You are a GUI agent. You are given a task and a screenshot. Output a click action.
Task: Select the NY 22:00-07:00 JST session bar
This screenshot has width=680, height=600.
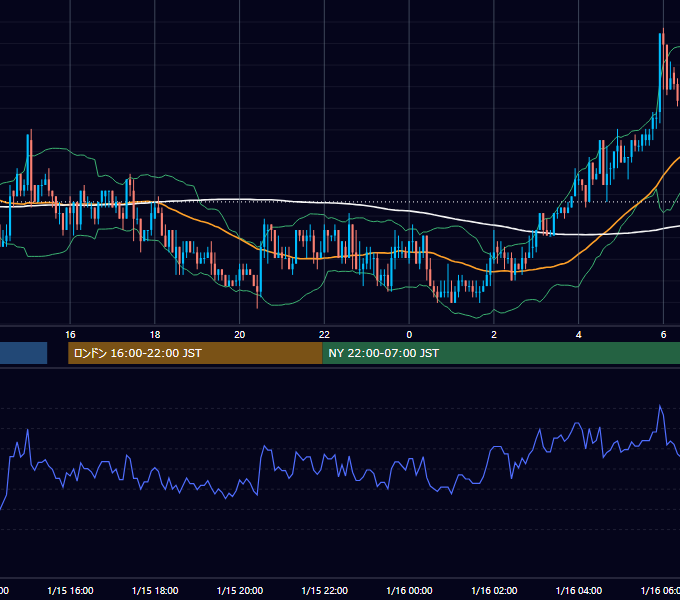point(501,353)
